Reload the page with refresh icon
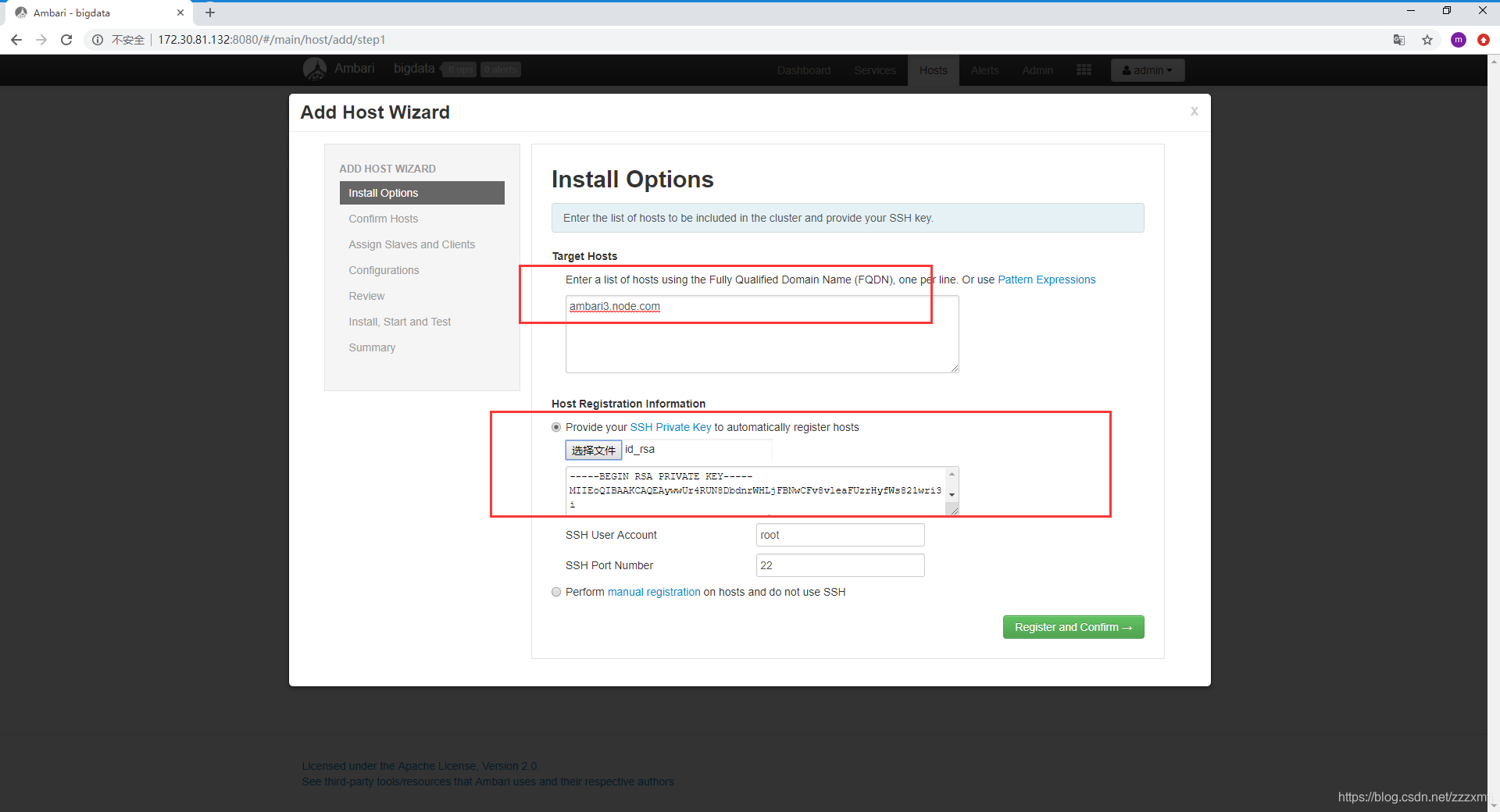 (66, 40)
